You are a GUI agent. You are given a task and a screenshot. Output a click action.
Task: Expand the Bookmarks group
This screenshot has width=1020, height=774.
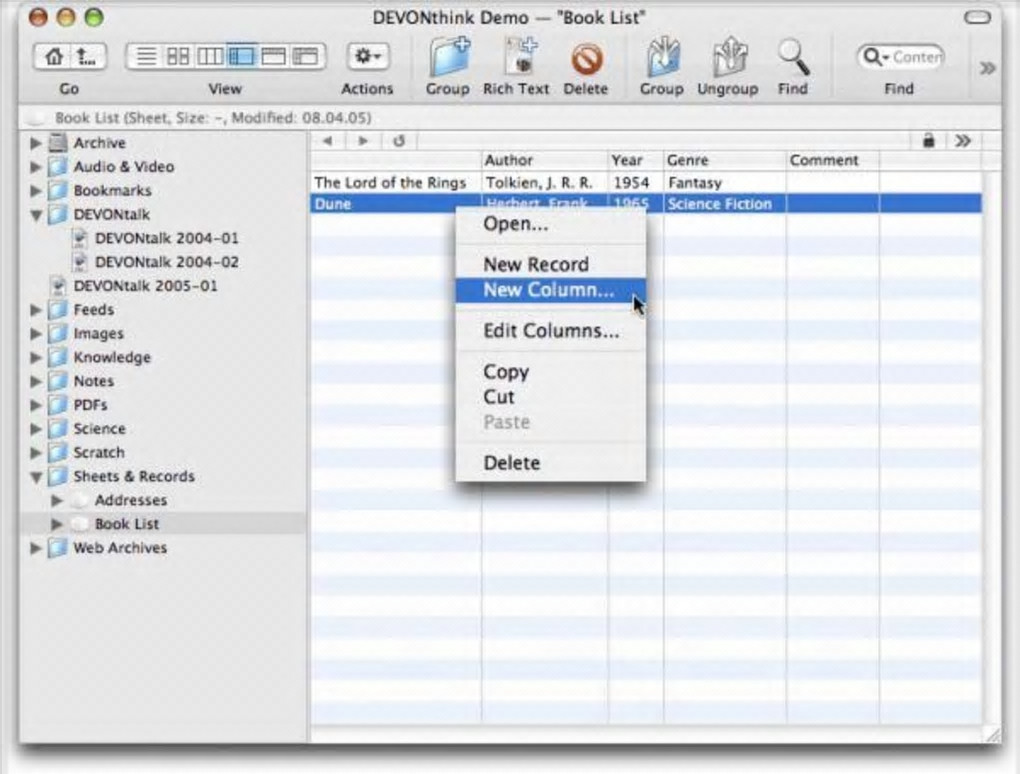(x=36, y=191)
